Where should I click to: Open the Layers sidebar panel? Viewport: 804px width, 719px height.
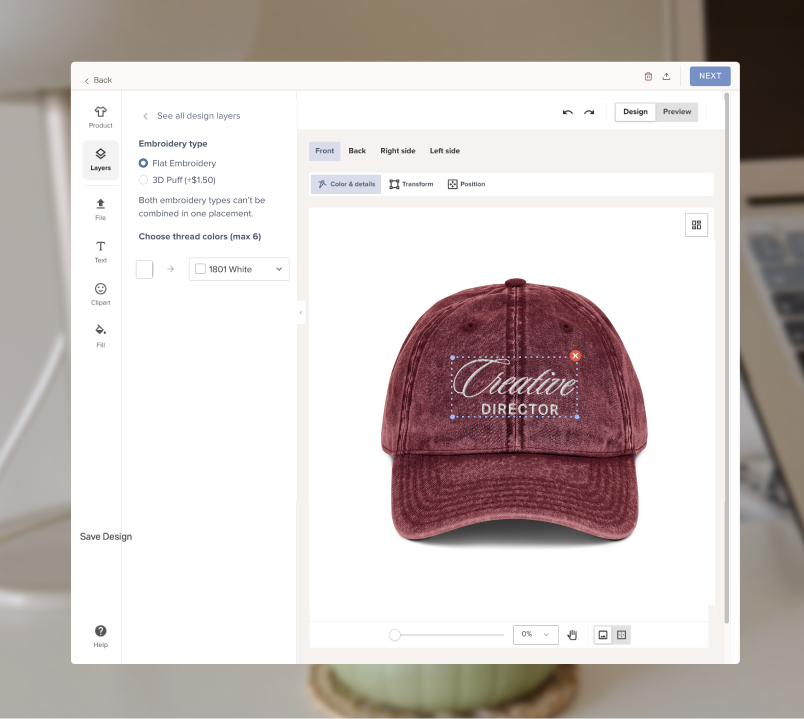100,159
